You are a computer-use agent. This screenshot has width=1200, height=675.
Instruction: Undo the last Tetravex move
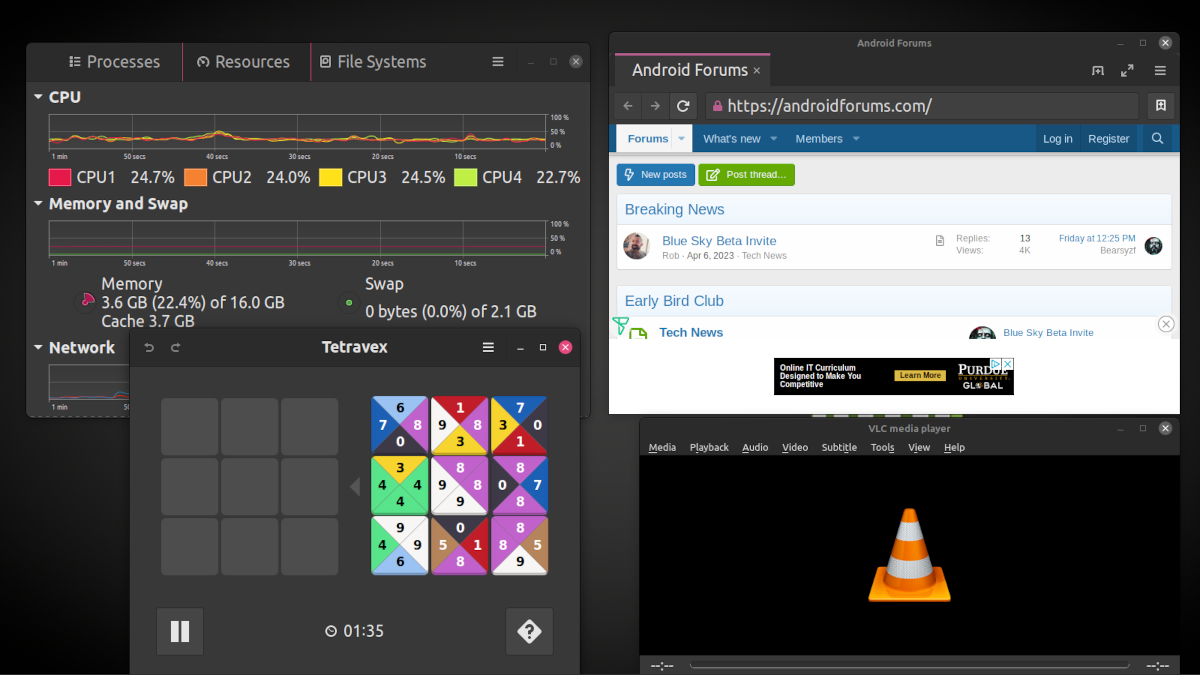(x=149, y=348)
